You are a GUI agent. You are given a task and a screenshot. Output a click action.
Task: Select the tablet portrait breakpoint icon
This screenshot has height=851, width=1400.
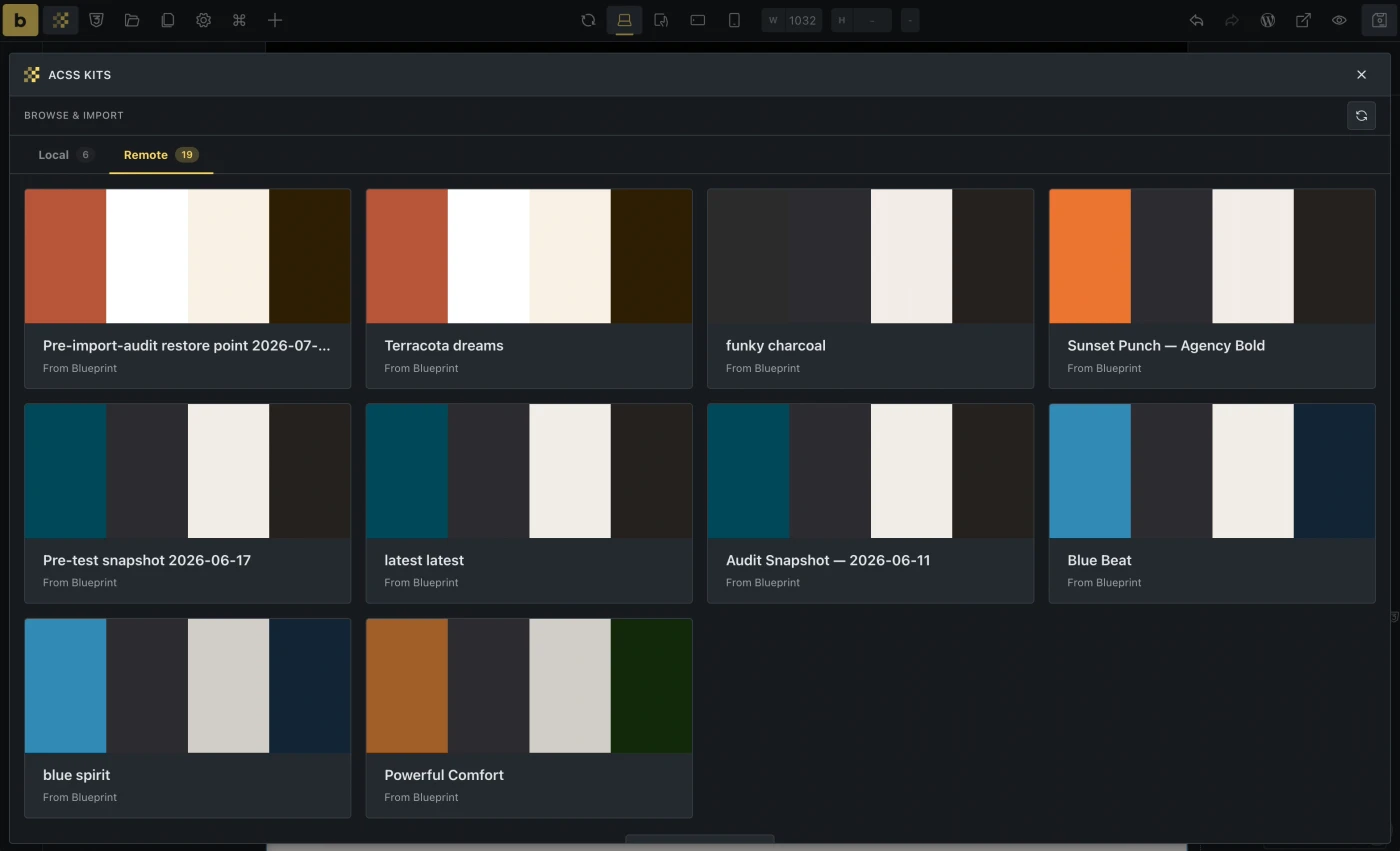point(661,20)
